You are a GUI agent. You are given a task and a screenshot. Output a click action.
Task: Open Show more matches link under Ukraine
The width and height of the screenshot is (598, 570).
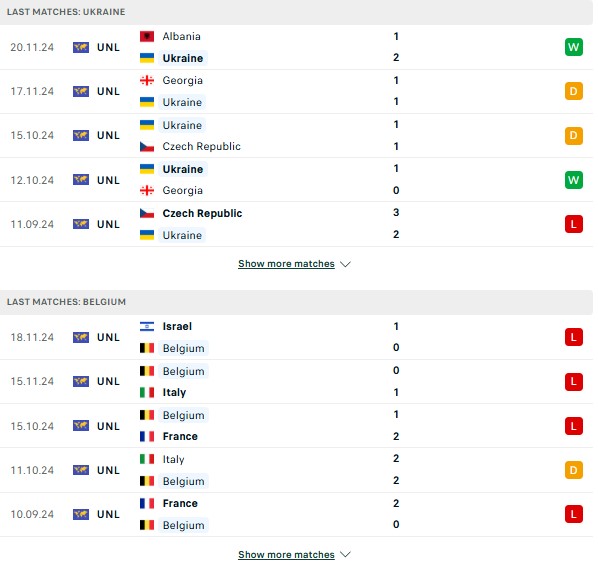click(x=286, y=264)
